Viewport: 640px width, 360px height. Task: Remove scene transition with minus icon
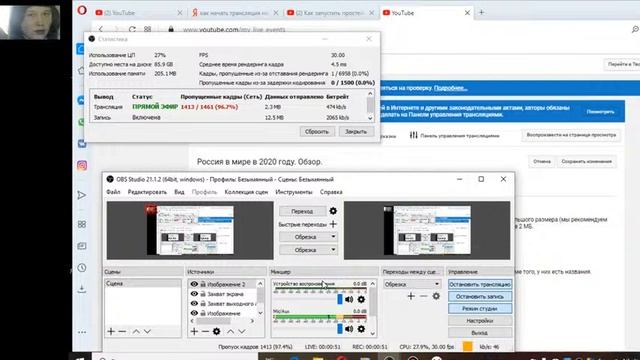pyautogui.click(x=424, y=296)
